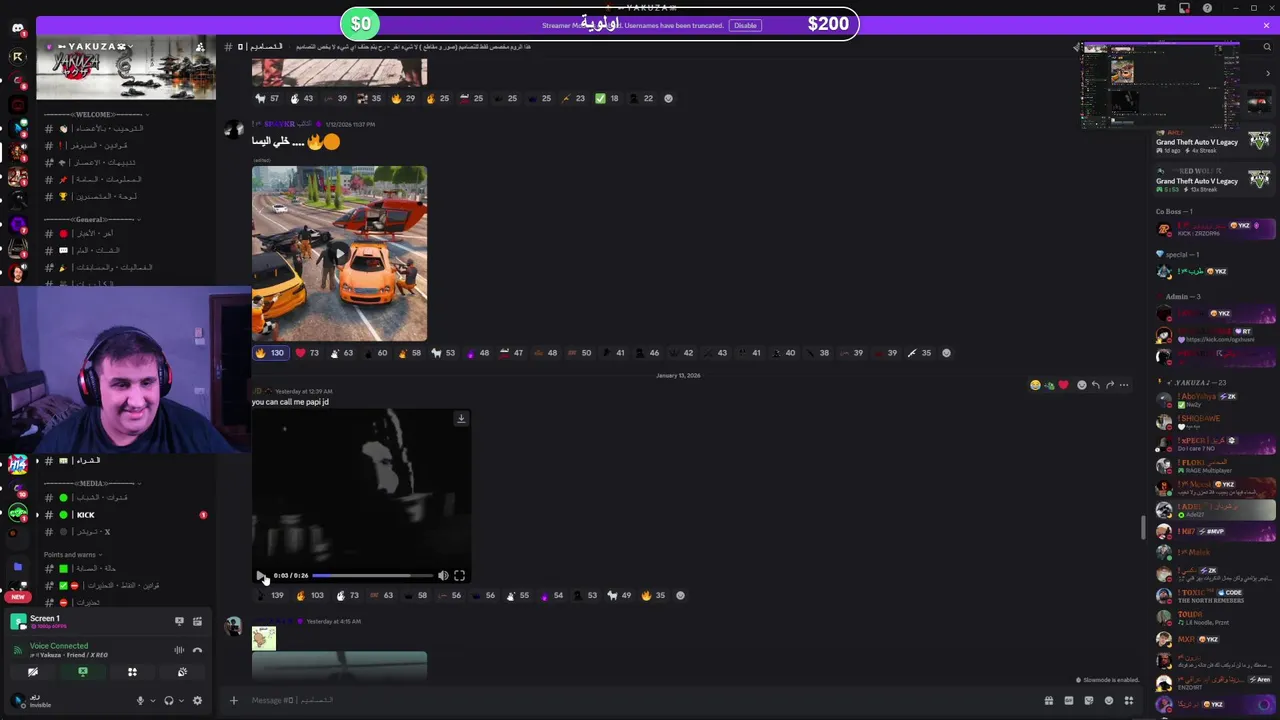Mute the video volume icon
The image size is (1280, 720).
443,575
